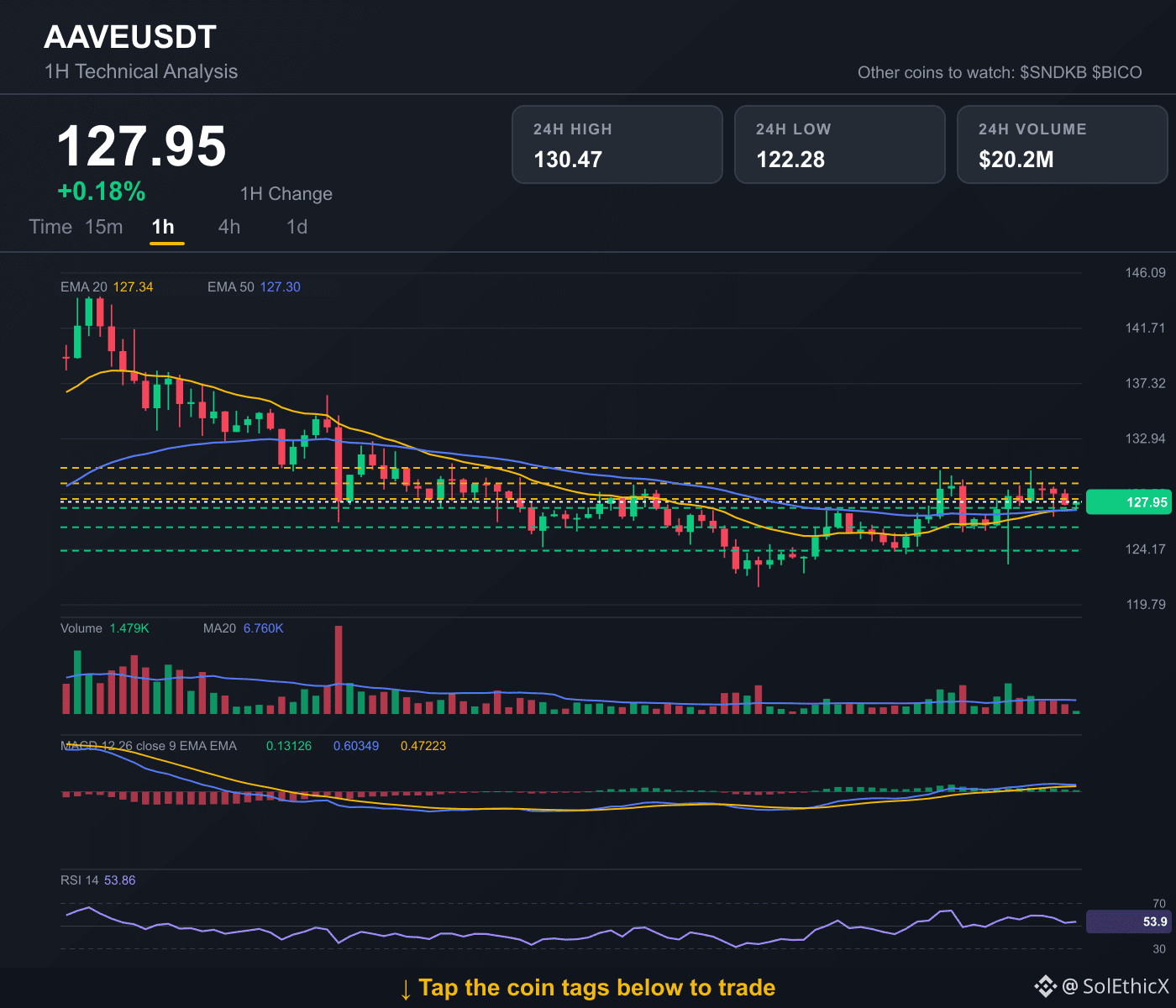This screenshot has height=1008, width=1176.
Task: Click the "1H Technical Analysis" subtitle
Action: [x=141, y=71]
